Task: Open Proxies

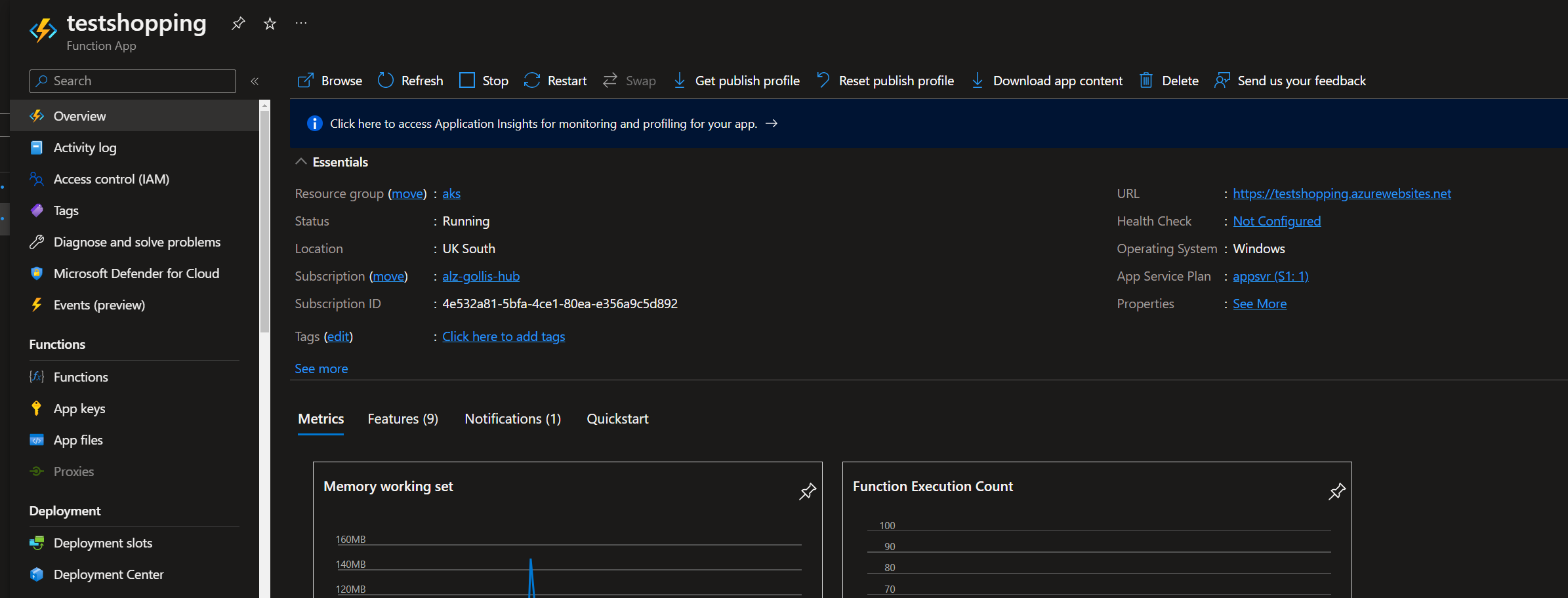Action: coord(135,471)
